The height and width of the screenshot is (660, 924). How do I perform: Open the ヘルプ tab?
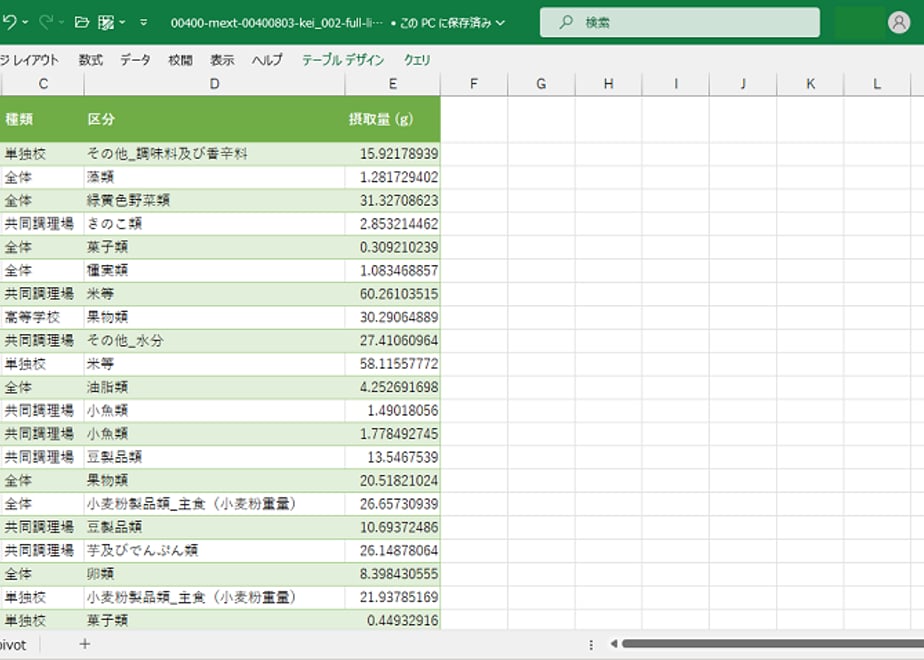(267, 60)
